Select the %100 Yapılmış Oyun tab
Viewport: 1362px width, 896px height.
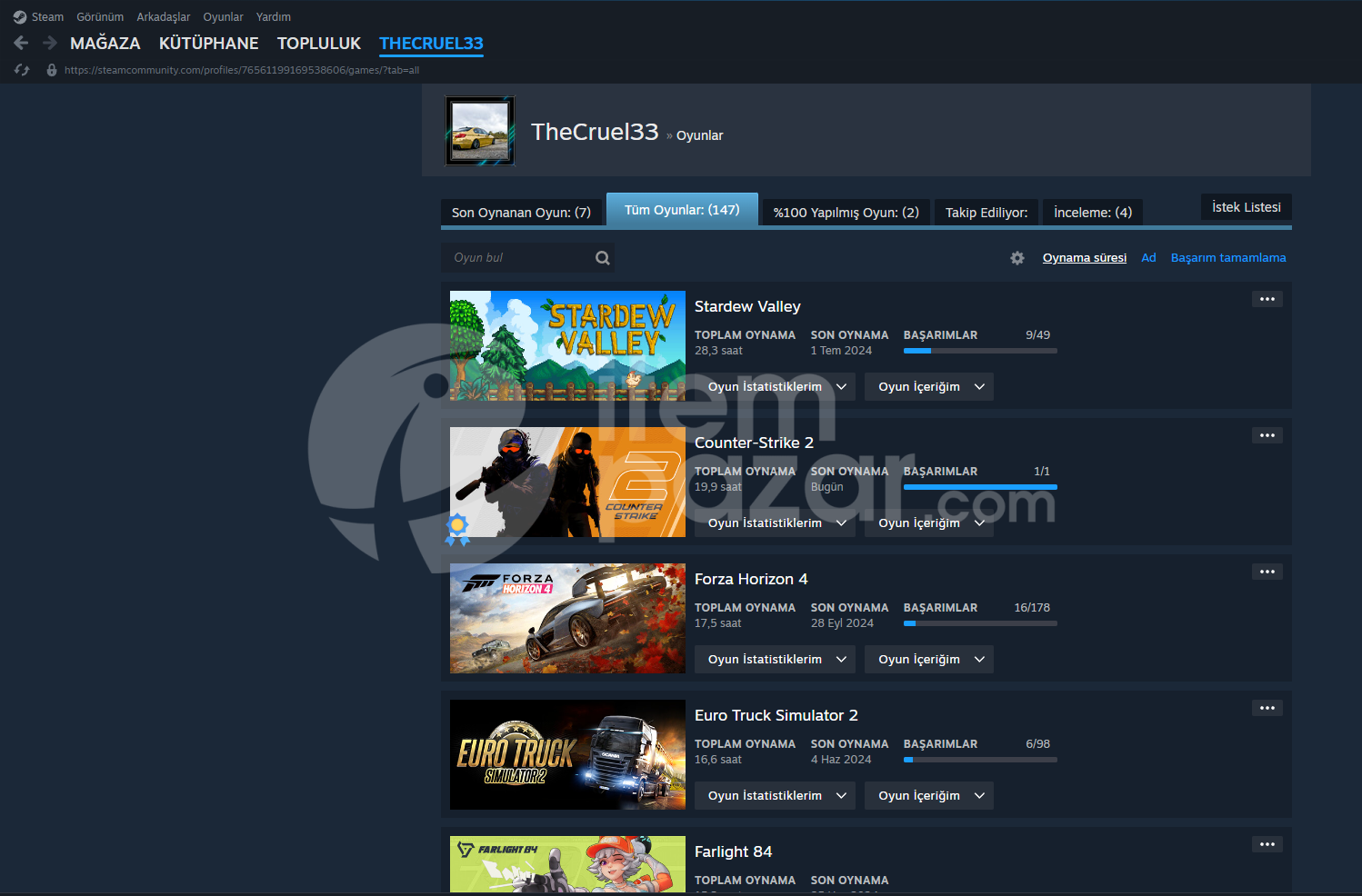tap(846, 213)
